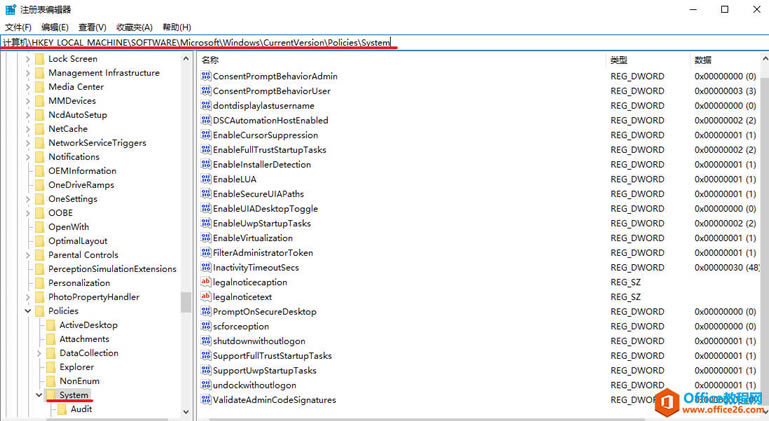
Task: Click the ValidateAdminCodeSignatures value icon
Action: click(x=206, y=400)
